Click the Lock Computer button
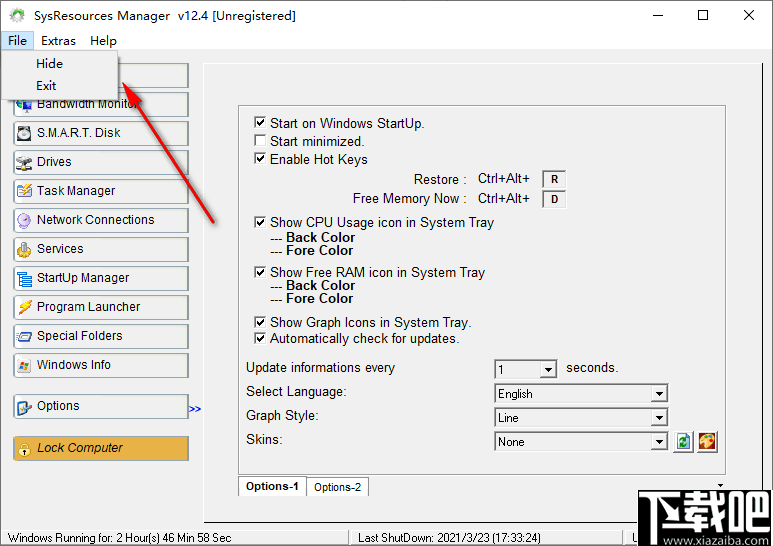Viewport: 773px width, 546px height. click(x=101, y=448)
